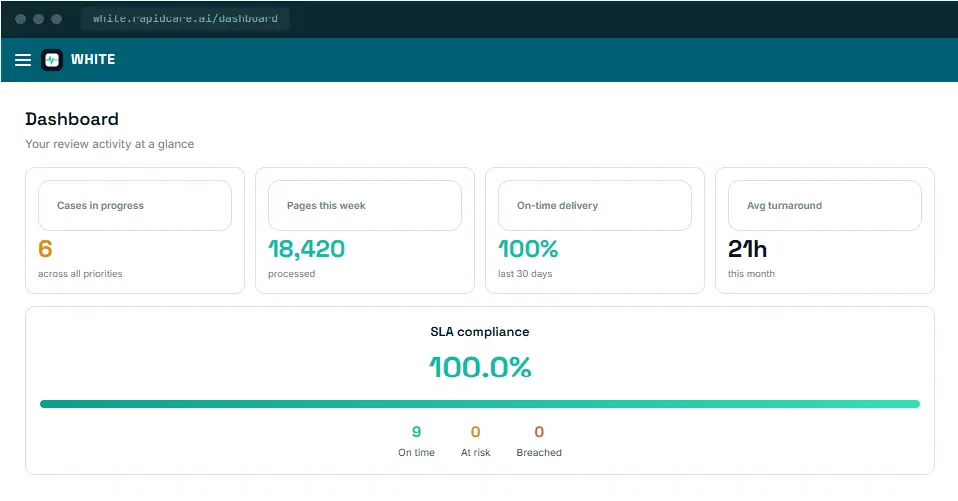This screenshot has height=501, width=958.
Task: Click the Dashboard page heading
Action: click(72, 119)
